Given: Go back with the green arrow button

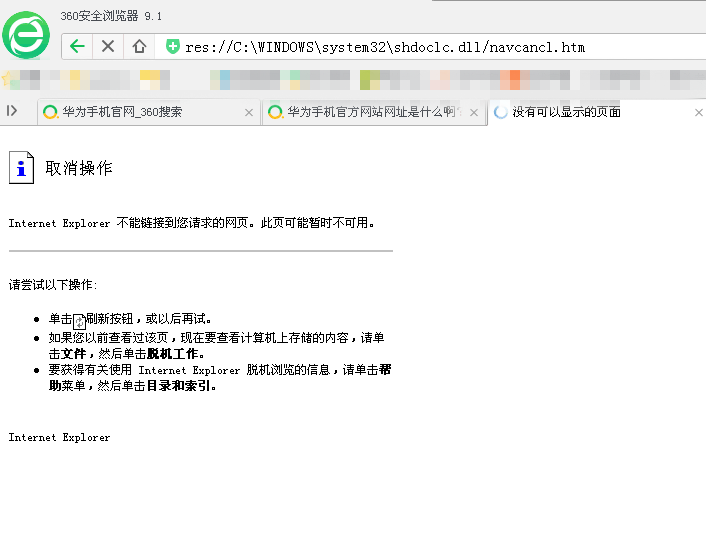Looking at the screenshot, I should (x=77, y=46).
